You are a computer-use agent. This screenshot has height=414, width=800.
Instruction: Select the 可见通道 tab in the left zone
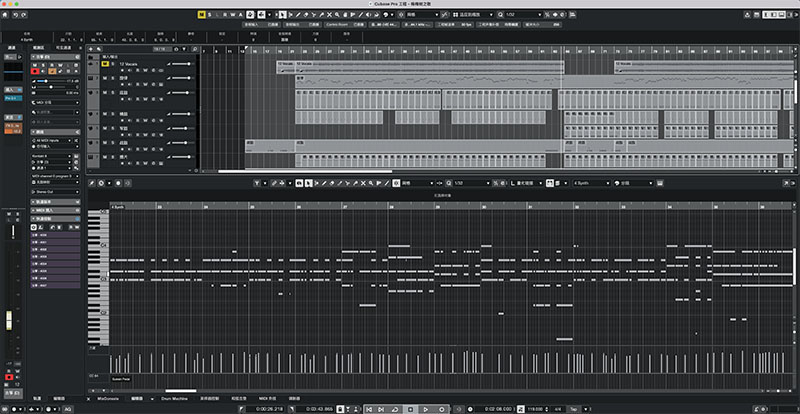[x=64, y=48]
